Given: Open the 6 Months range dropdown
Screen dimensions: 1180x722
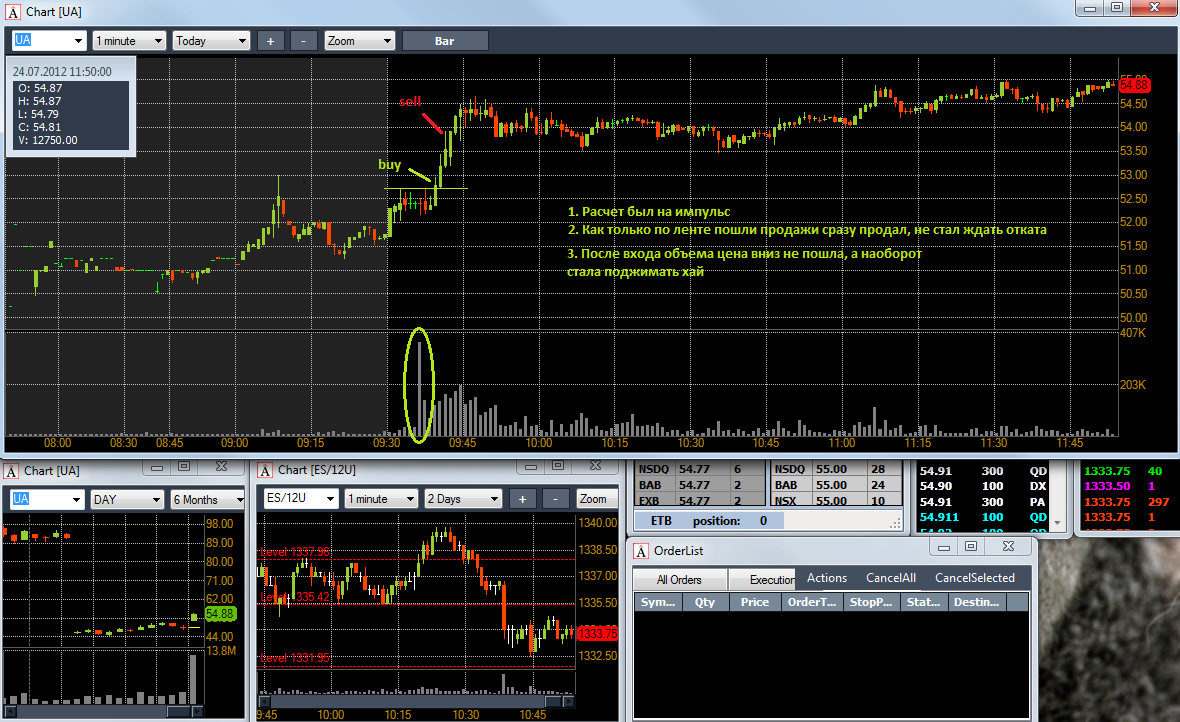Looking at the screenshot, I should 208,499.
